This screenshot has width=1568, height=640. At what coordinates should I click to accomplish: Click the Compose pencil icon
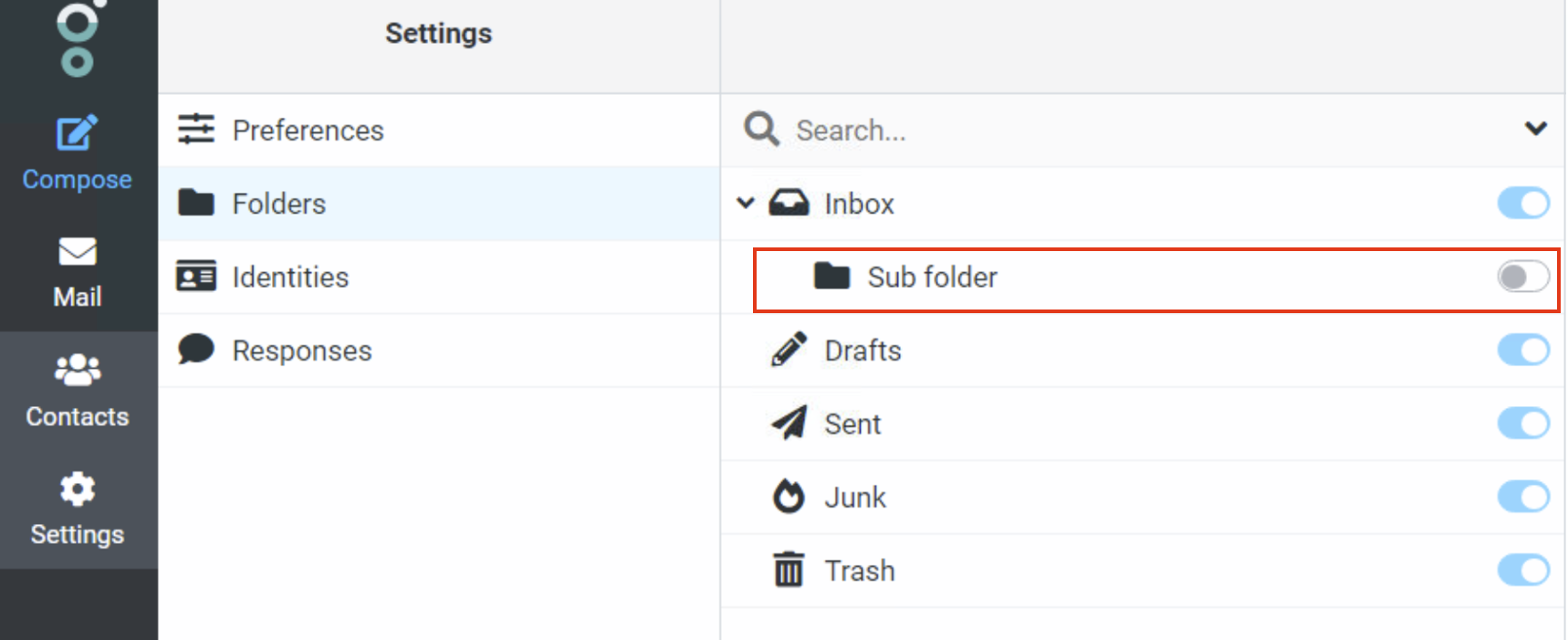tap(77, 133)
